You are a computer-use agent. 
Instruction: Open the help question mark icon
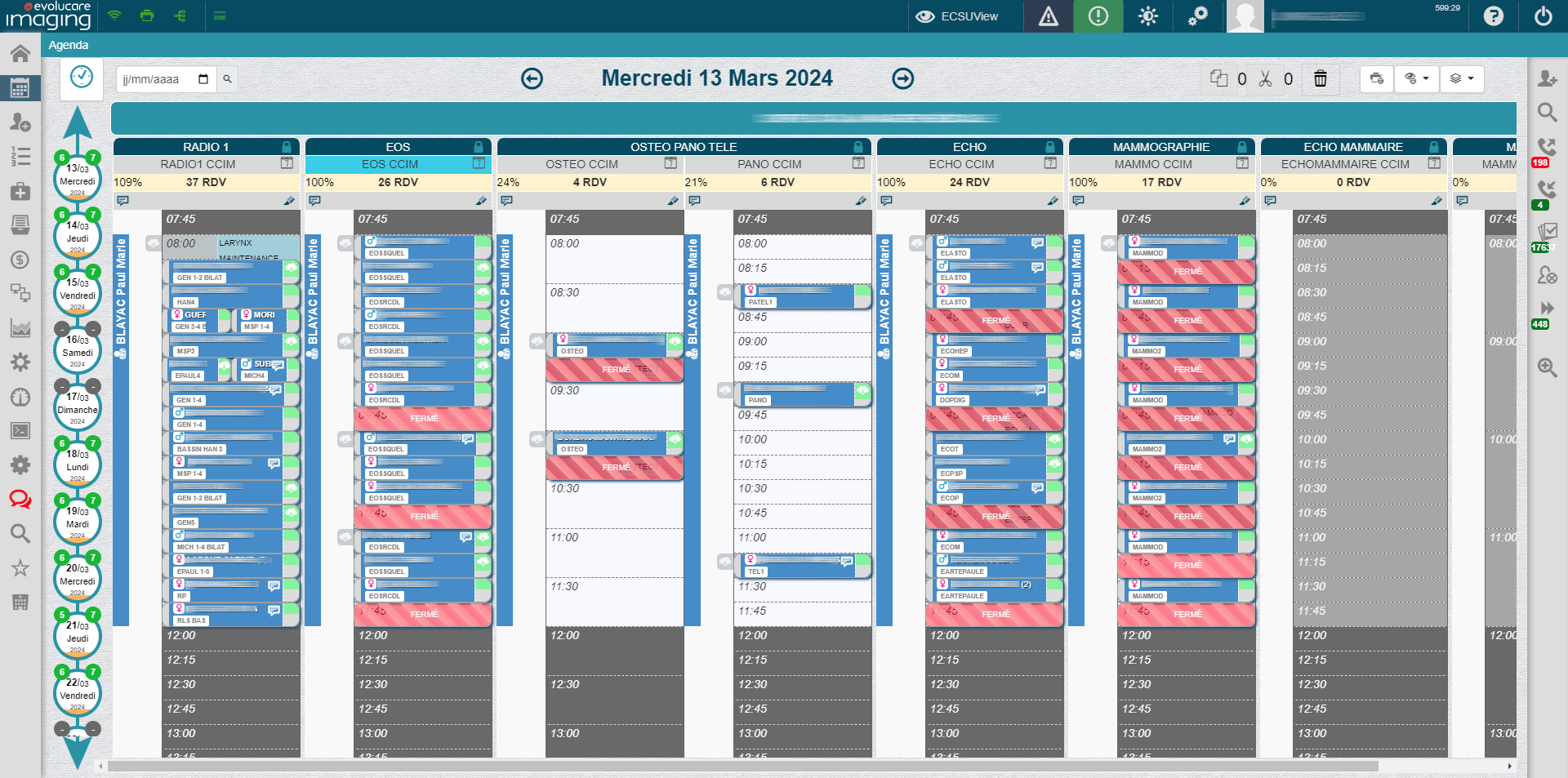[x=1494, y=16]
